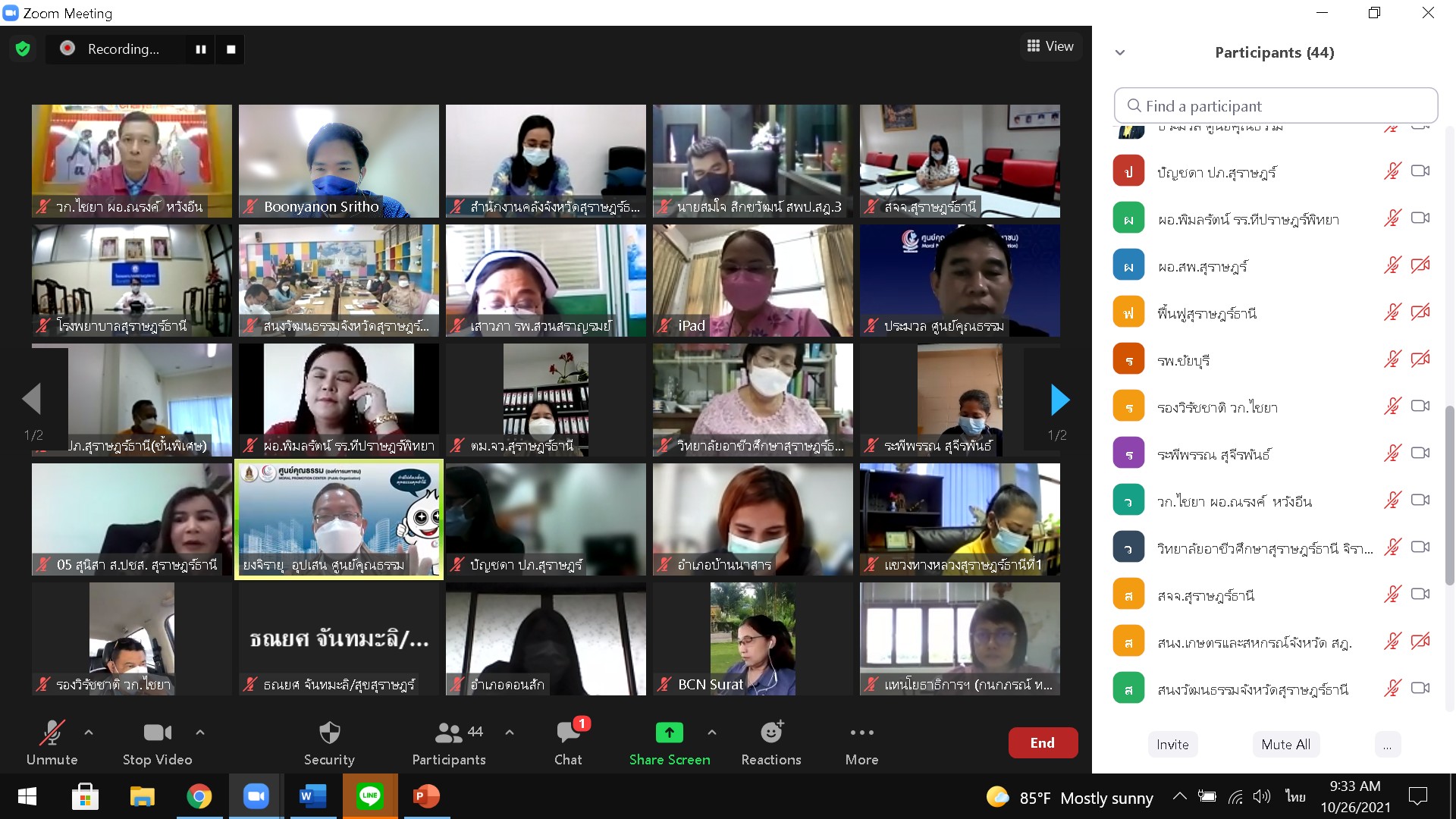Toggle microphone for ระพีพรรณ สุจีรพันธ์
This screenshot has height=819, width=1456.
pos(1392,453)
